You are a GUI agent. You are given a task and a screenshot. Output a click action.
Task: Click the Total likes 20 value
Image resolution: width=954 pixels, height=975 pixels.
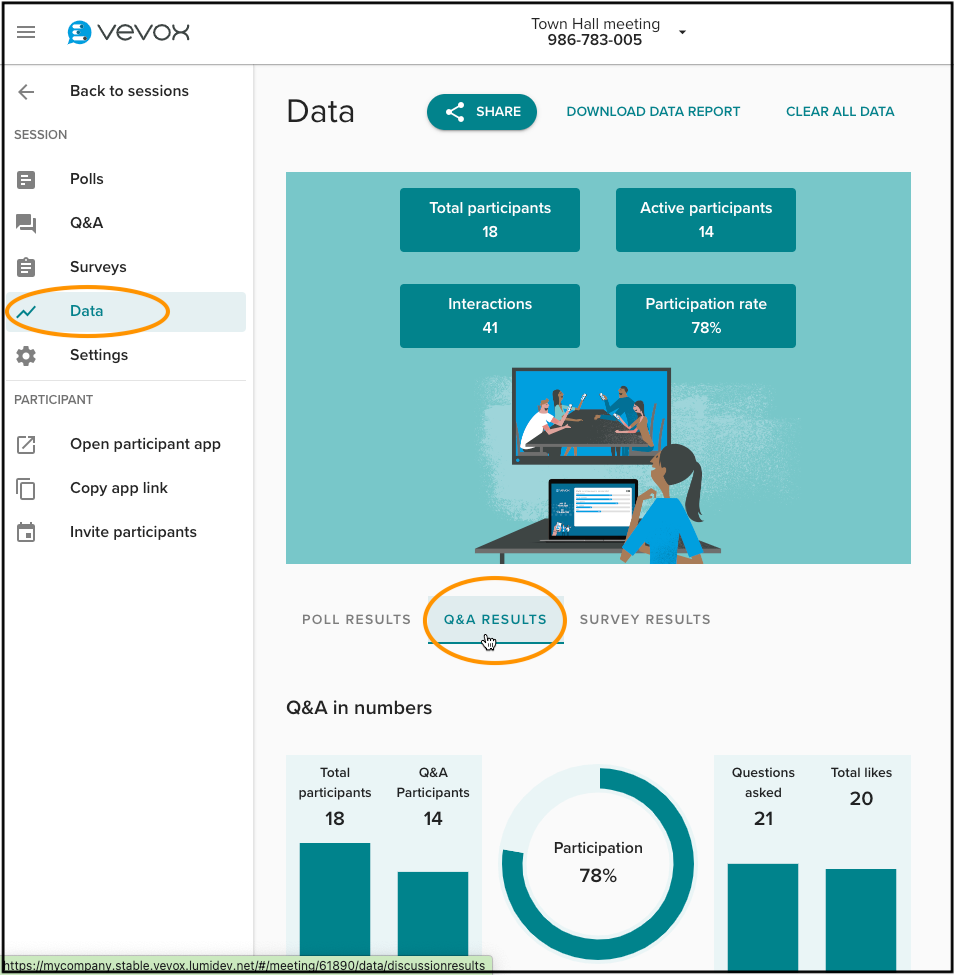pyautogui.click(x=861, y=798)
